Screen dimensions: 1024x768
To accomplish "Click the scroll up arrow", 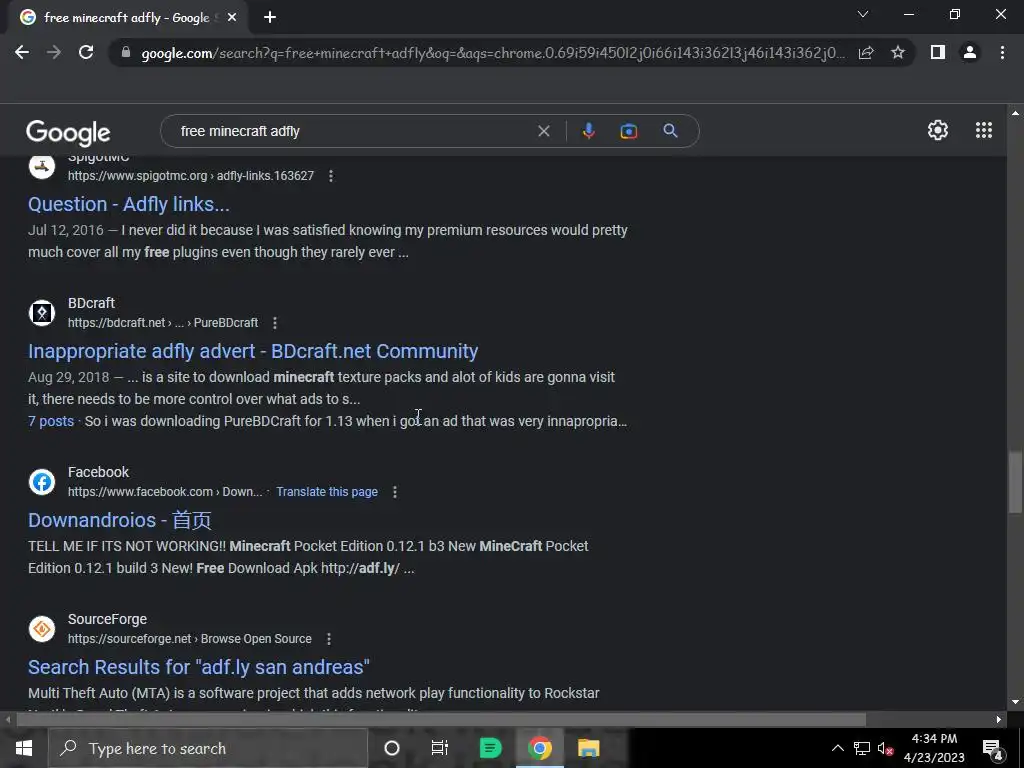I will [1015, 113].
